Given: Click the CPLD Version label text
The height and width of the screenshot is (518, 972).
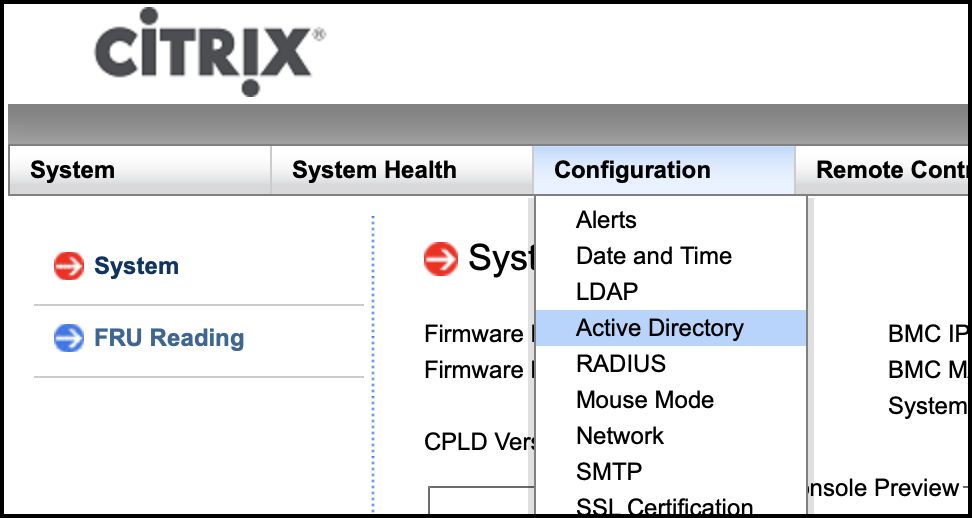Looking at the screenshot, I should click(479, 442).
